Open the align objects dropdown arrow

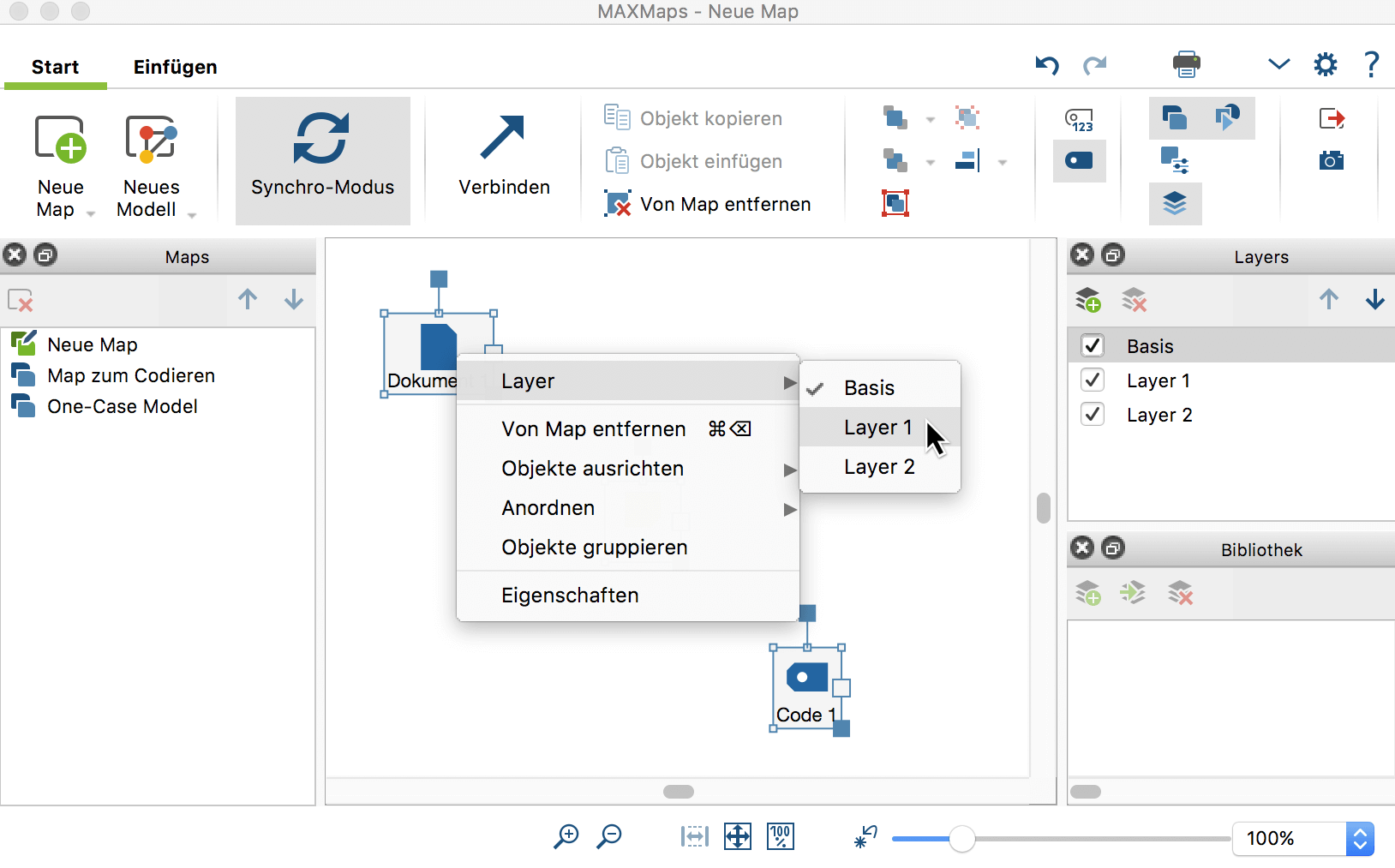click(1002, 163)
